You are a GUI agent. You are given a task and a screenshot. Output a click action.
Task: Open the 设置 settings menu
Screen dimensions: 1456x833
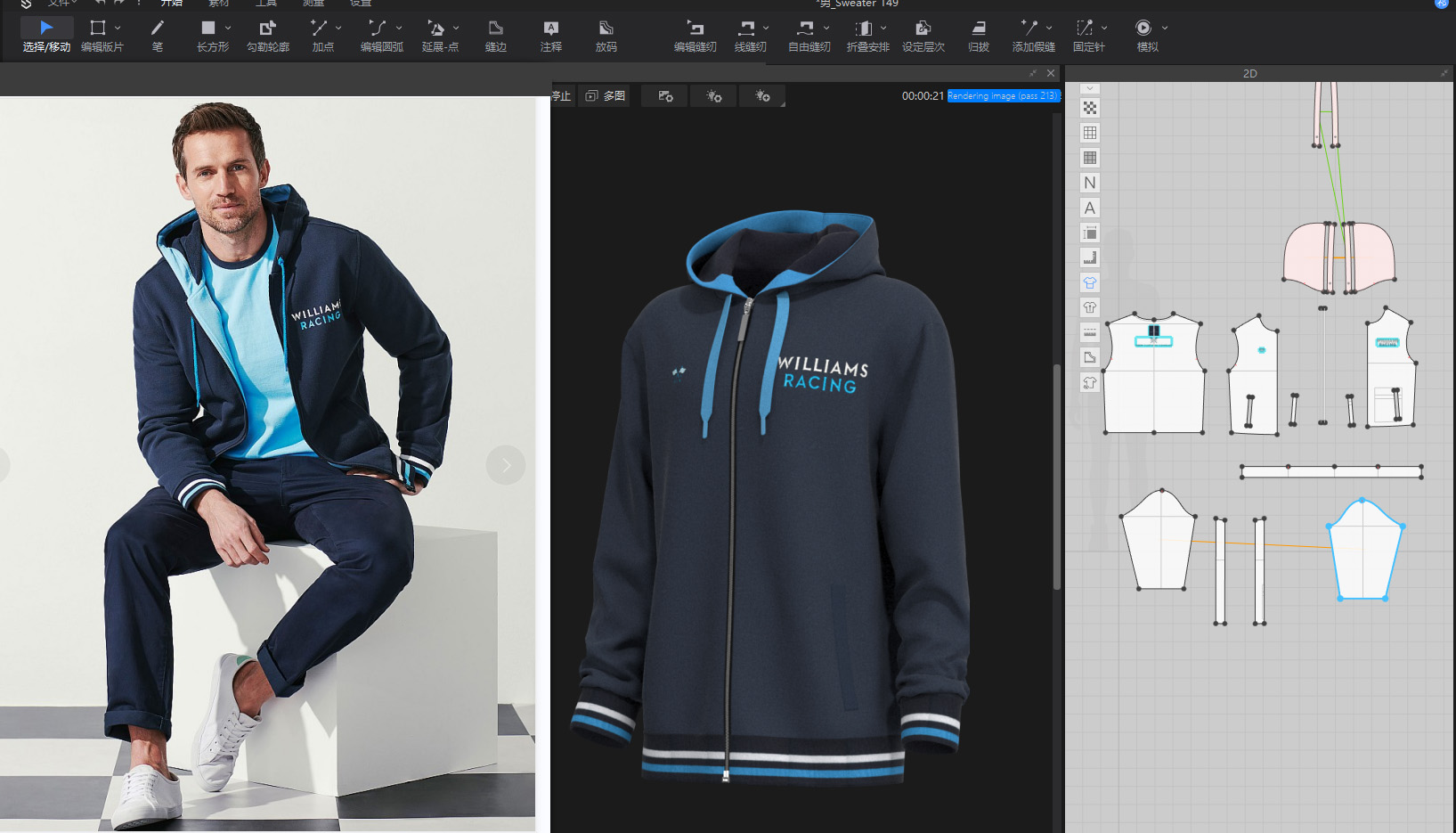point(361,4)
